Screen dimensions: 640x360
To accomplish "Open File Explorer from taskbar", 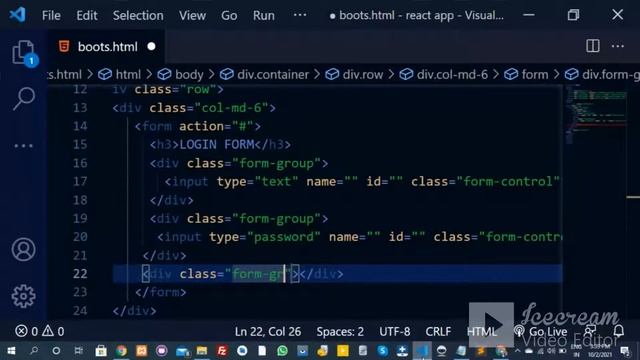I will click(202, 351).
